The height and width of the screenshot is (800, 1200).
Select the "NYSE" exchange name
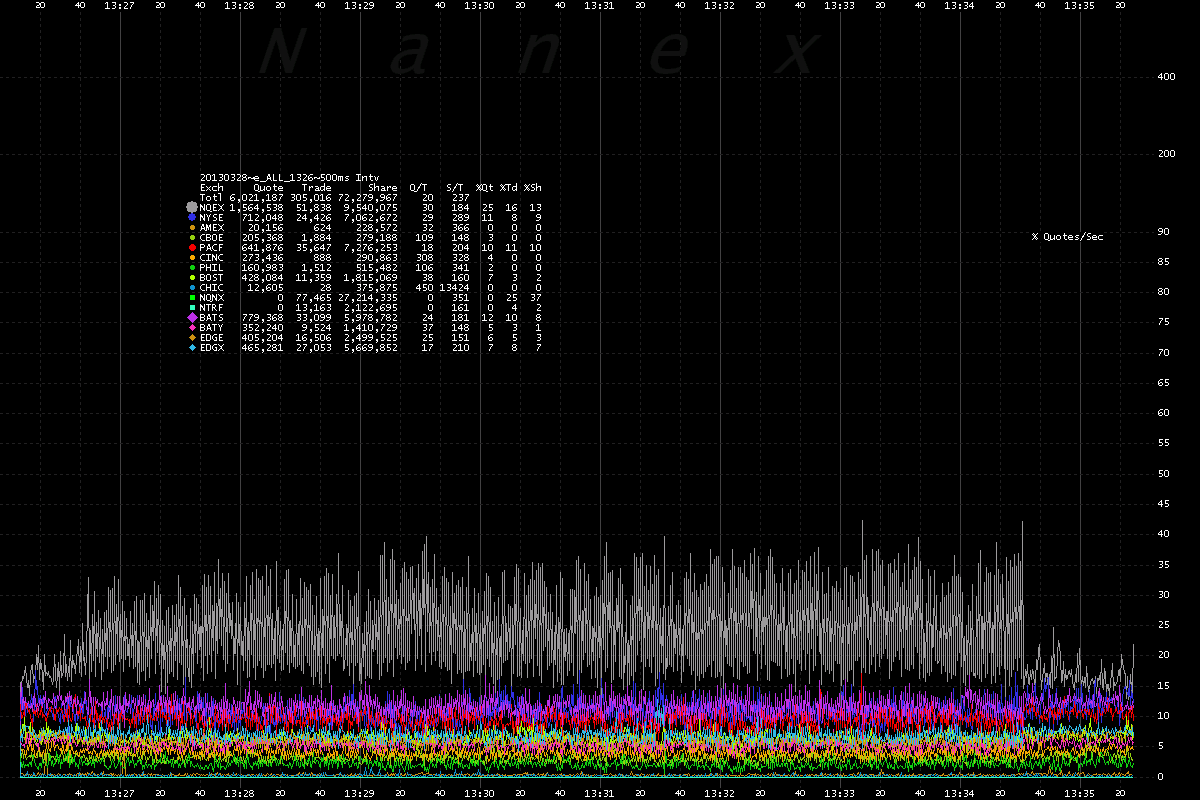point(212,217)
